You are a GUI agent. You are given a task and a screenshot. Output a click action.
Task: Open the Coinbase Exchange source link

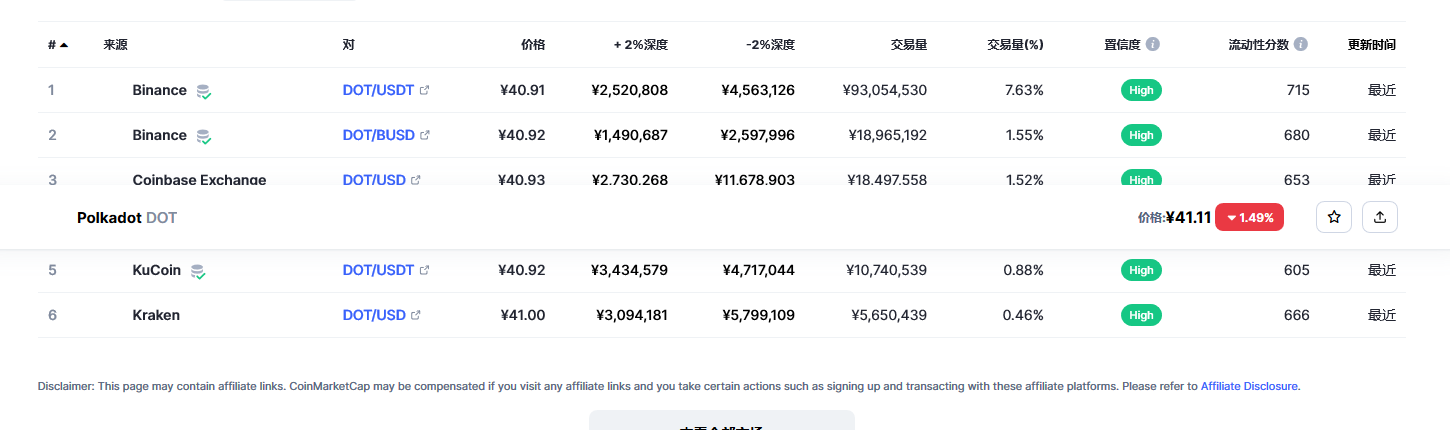point(199,180)
